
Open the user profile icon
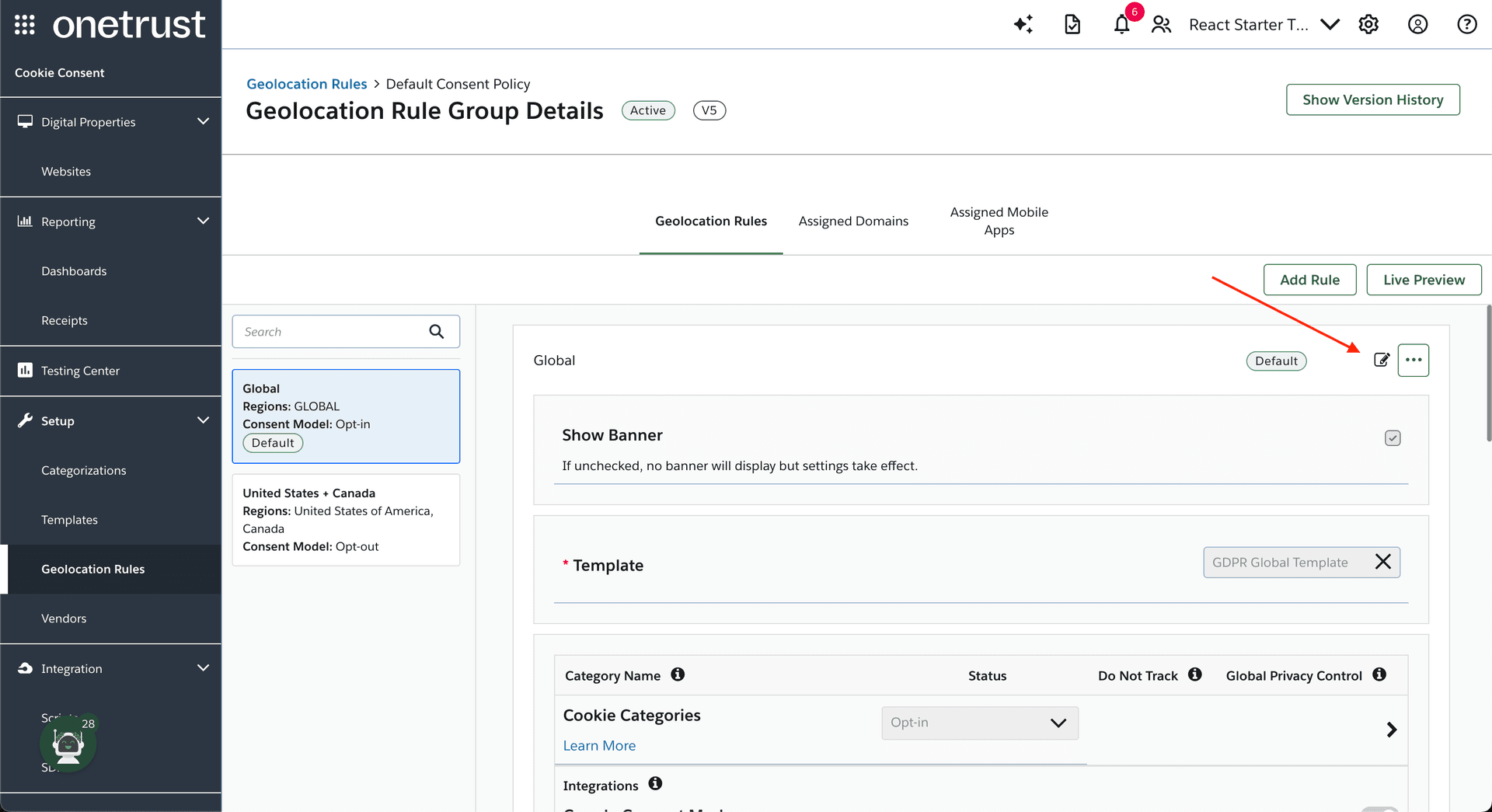click(x=1417, y=25)
